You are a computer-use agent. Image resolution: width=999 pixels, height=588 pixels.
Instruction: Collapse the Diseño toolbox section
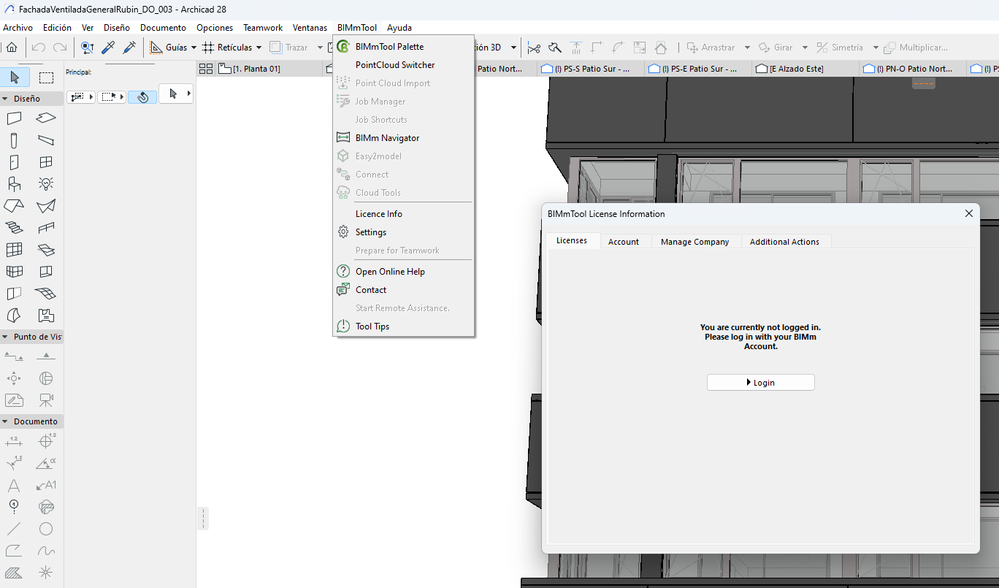[4, 99]
